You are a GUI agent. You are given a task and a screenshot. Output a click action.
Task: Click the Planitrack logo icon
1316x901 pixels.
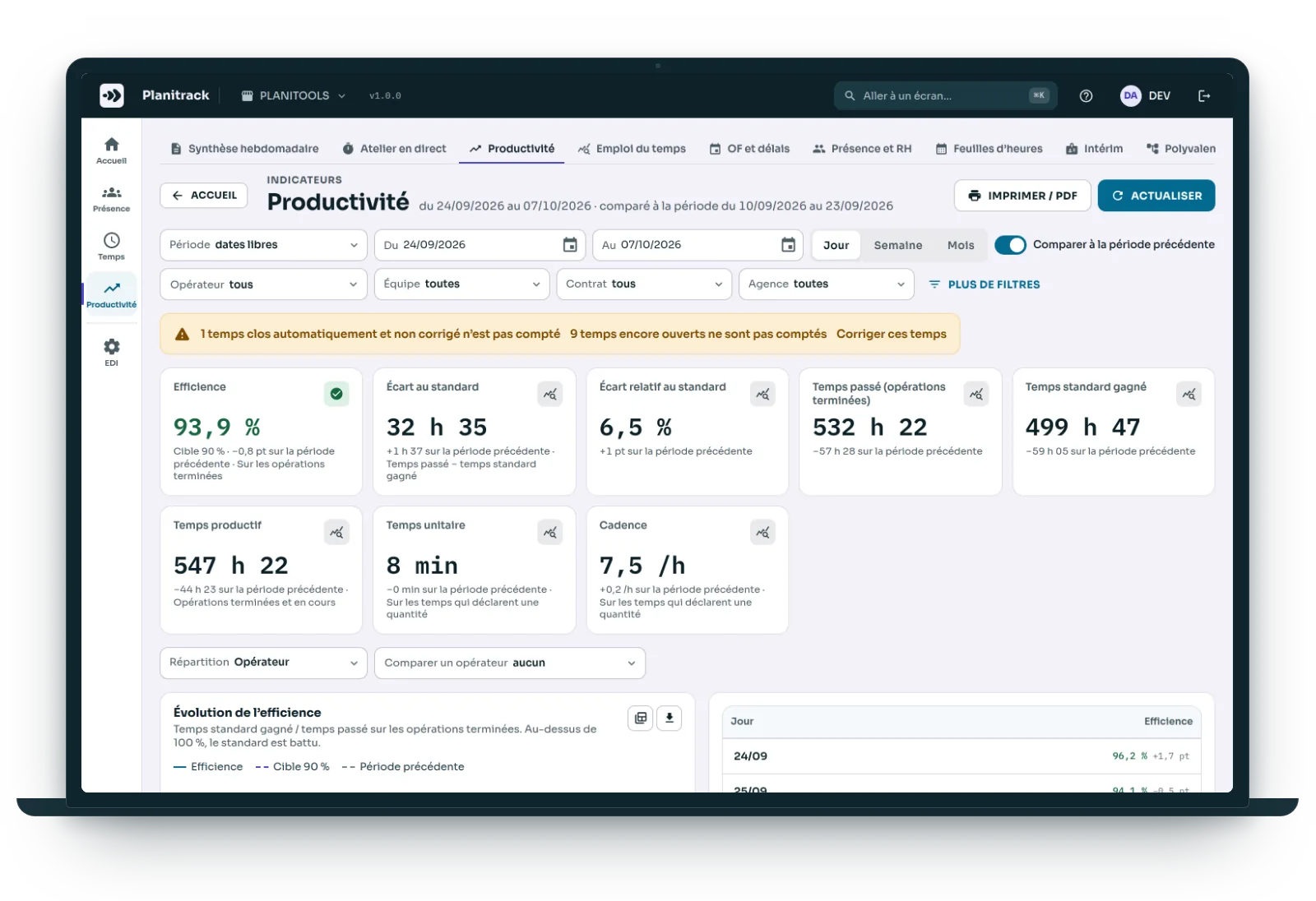point(112,95)
